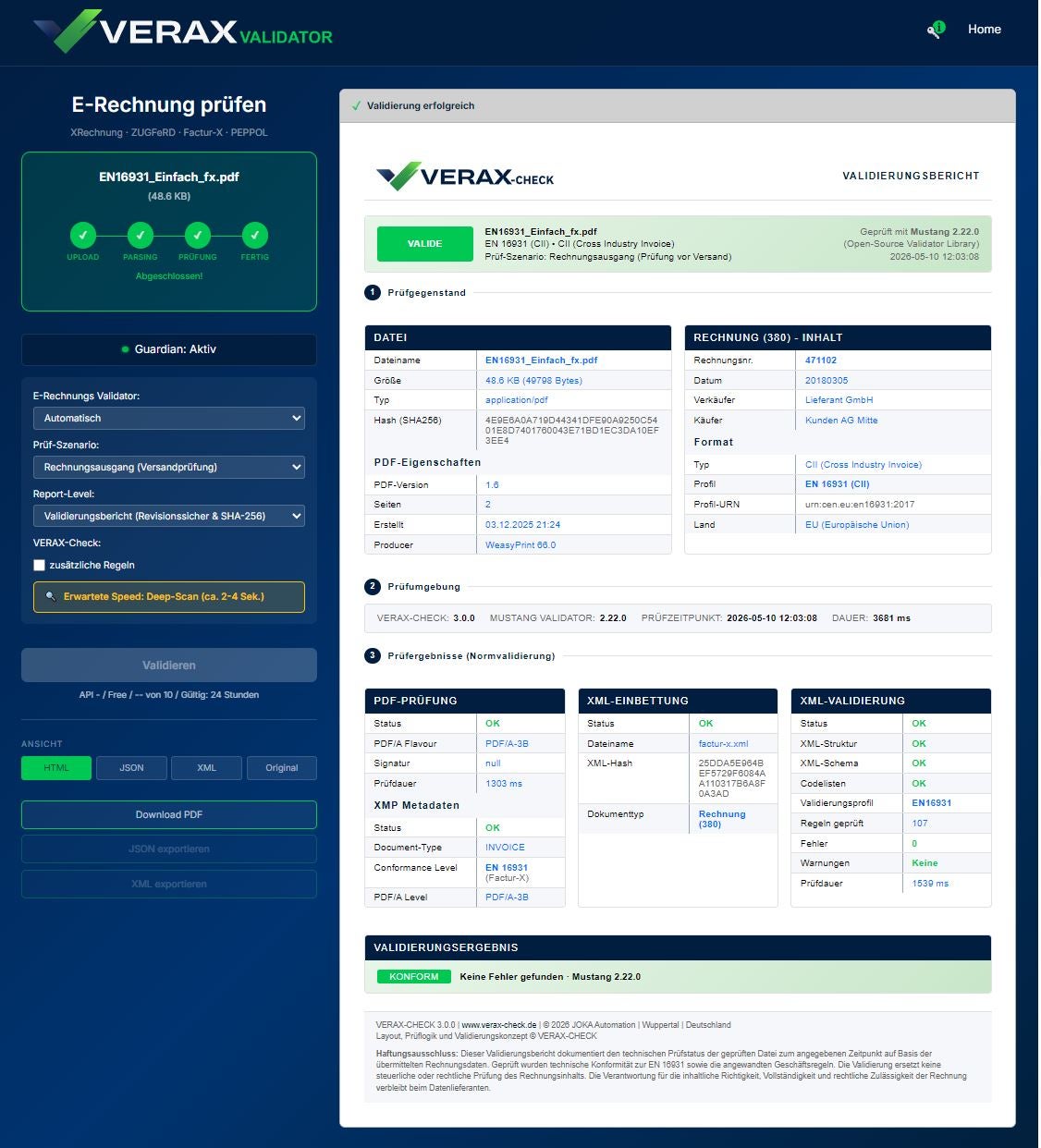This screenshot has height=1148, width=1041.
Task: Click the XML-Hash value in XML-Einbettung
Action: 732,778
